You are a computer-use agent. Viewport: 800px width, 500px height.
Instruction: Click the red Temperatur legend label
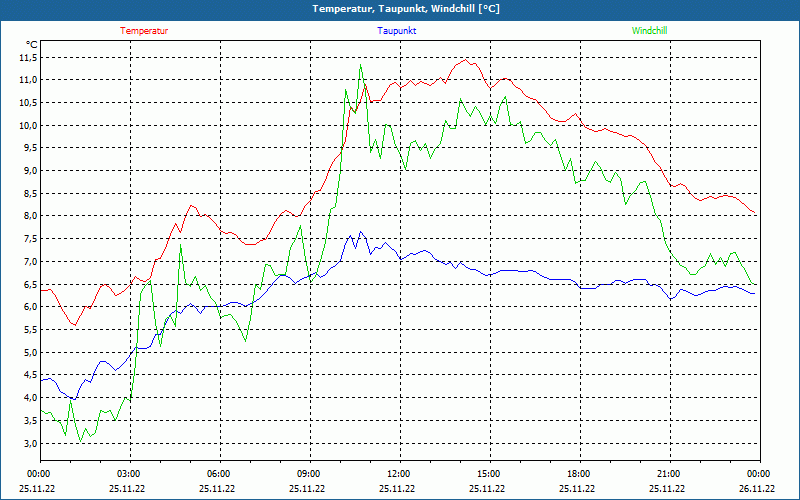click(144, 31)
